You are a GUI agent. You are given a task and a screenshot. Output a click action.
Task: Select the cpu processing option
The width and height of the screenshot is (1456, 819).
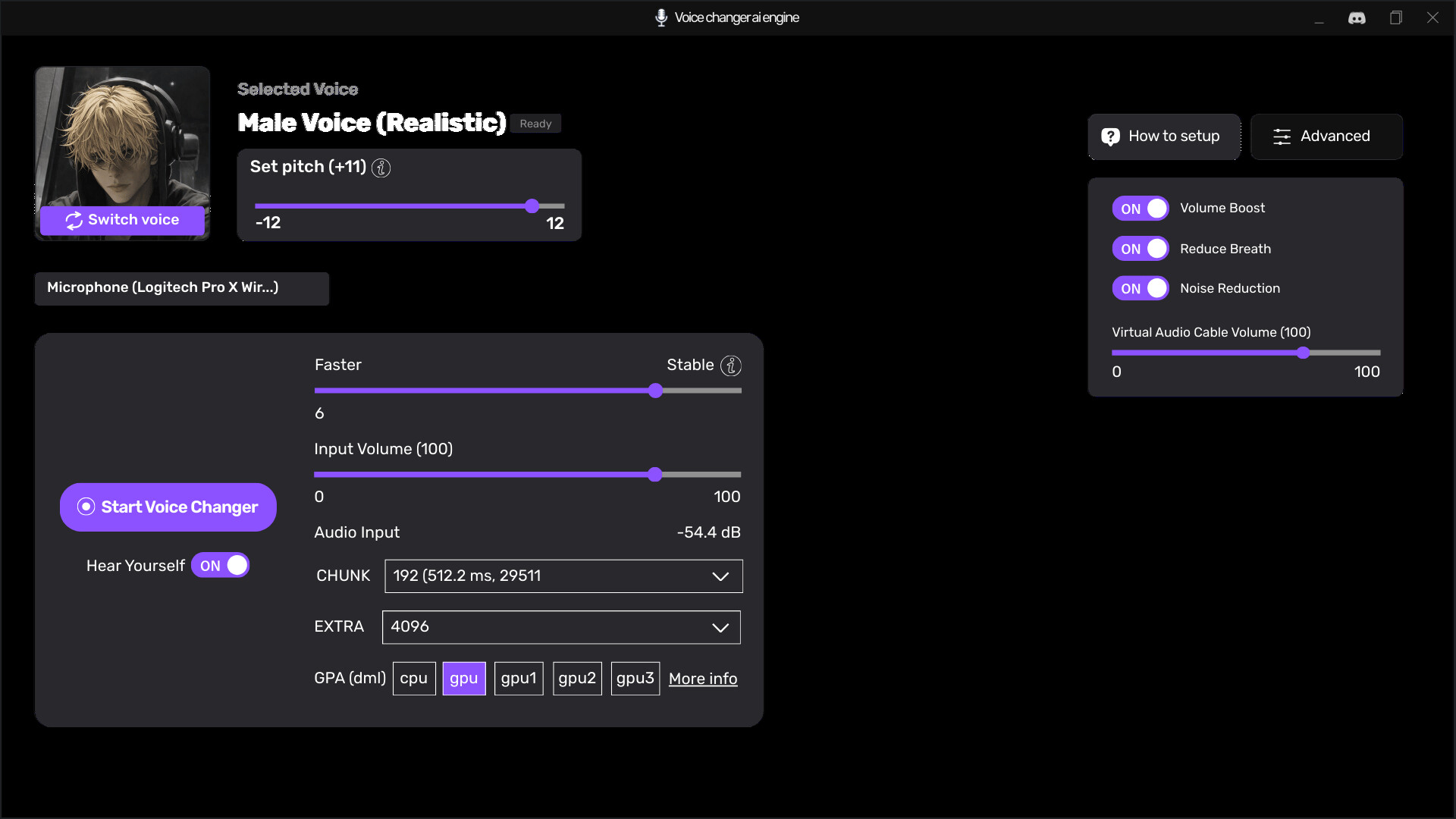413,679
